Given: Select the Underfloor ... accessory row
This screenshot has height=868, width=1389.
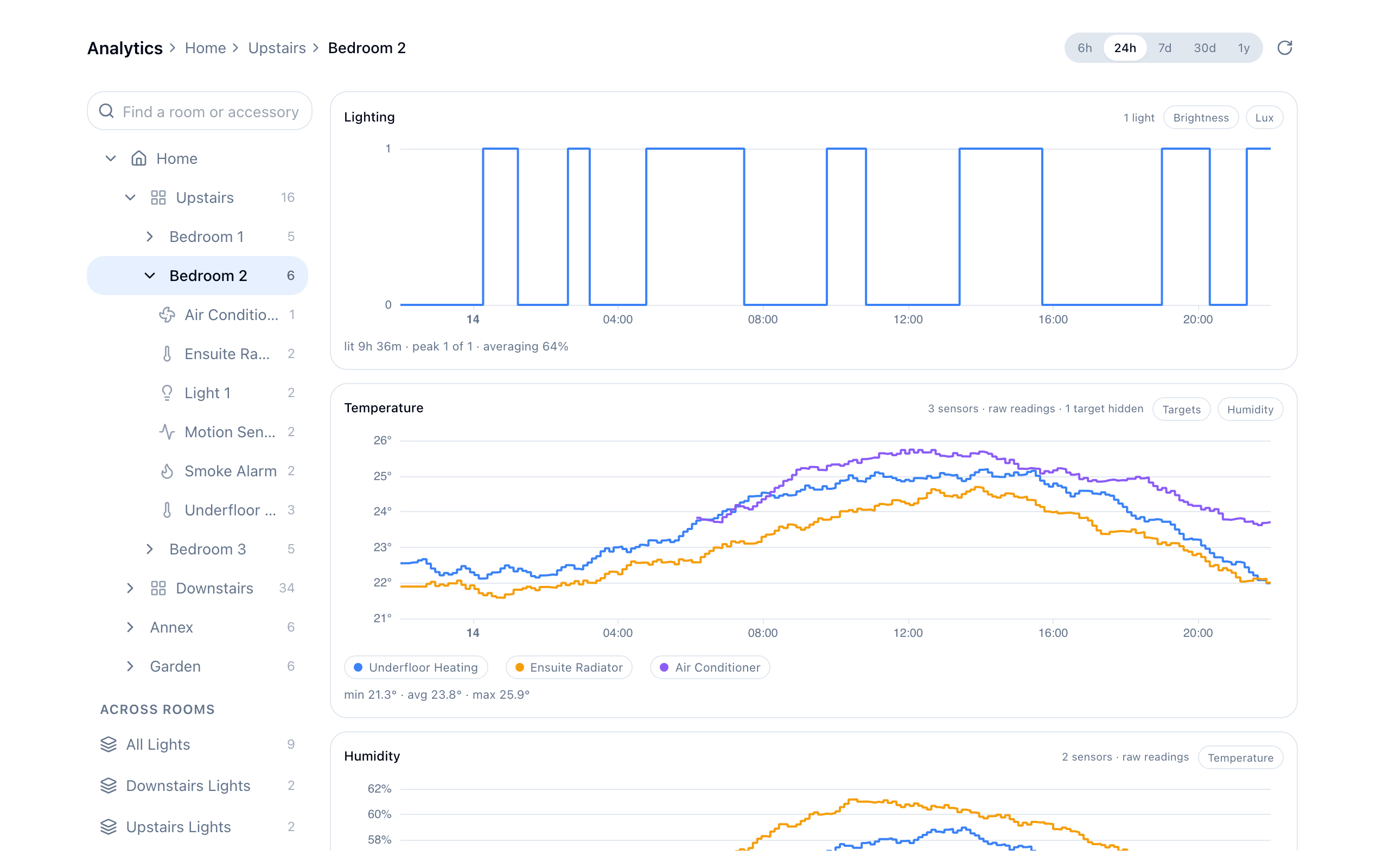Looking at the screenshot, I should (197, 510).
